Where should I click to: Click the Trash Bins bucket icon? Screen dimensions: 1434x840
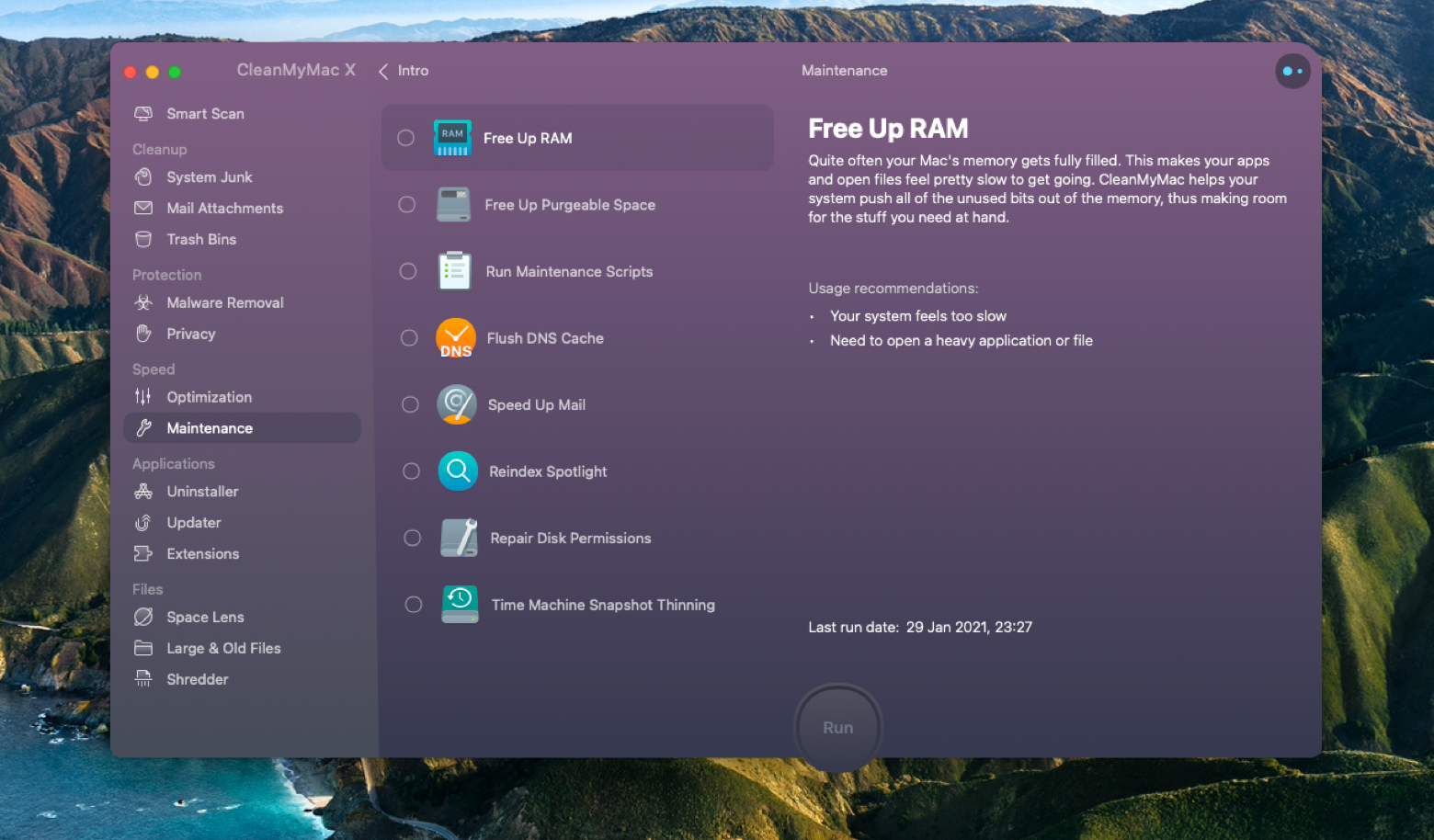143,239
